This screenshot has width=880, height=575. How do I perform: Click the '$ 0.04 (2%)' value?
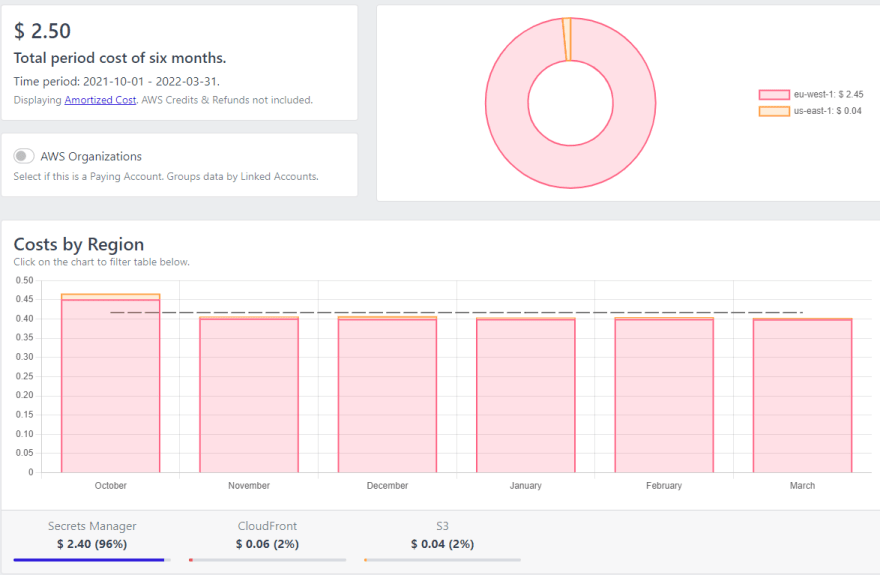click(442, 544)
